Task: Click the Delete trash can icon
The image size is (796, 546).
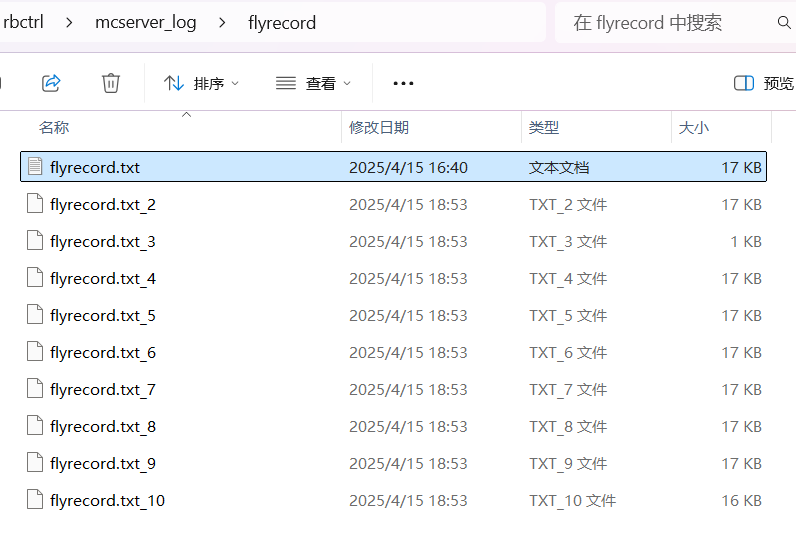Action: pos(111,83)
